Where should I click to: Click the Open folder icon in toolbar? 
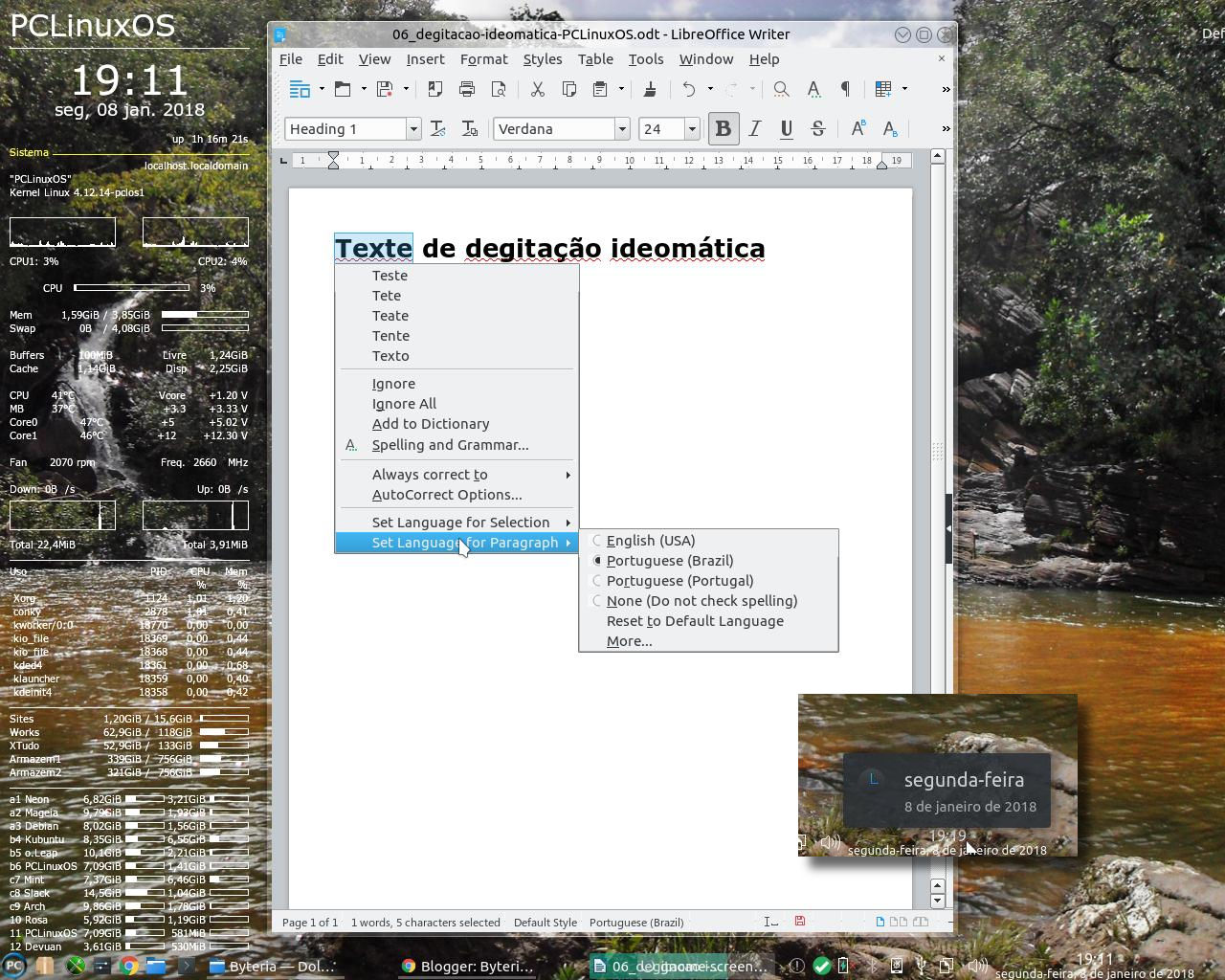[343, 89]
